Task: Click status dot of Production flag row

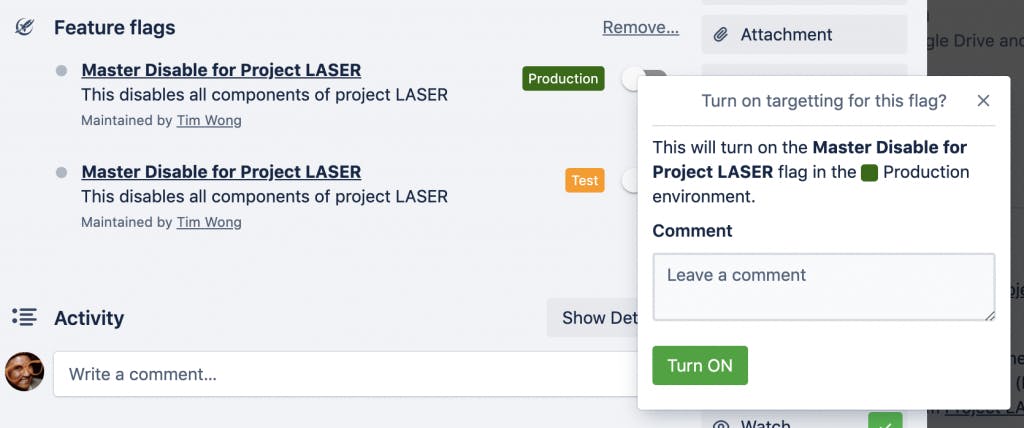Action: pyautogui.click(x=61, y=71)
